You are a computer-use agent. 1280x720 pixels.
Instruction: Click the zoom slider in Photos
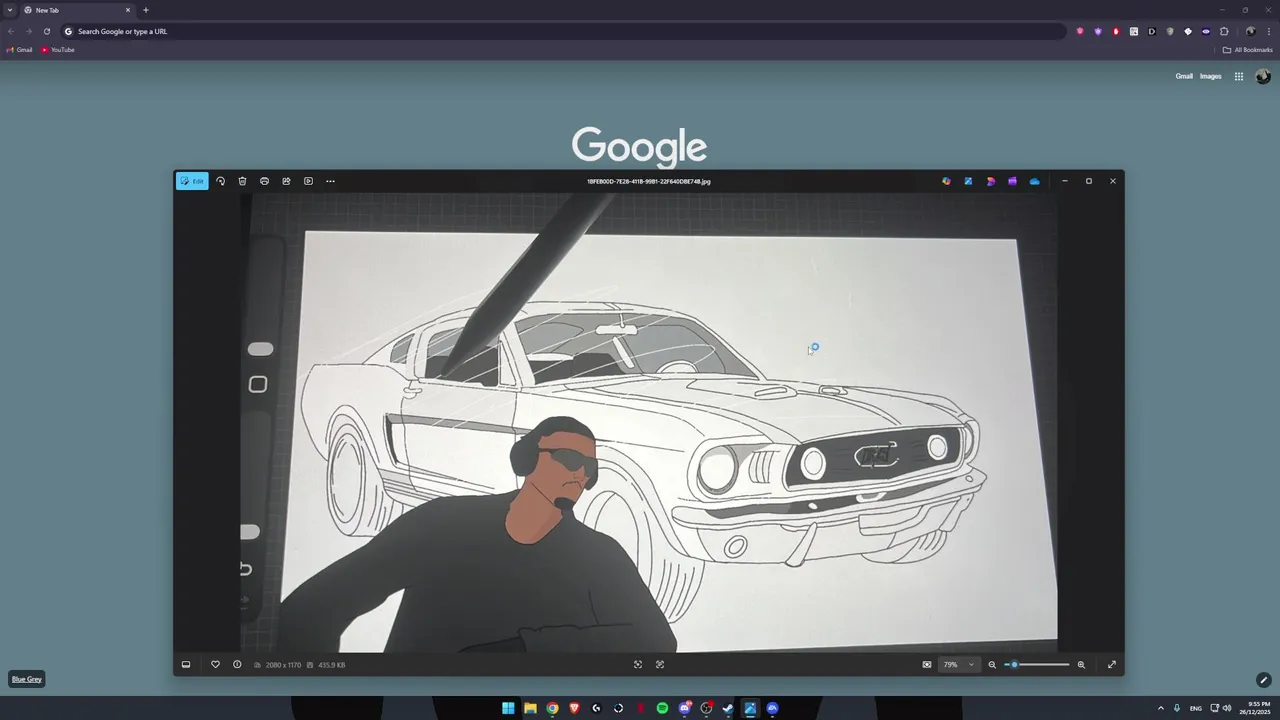point(1037,664)
